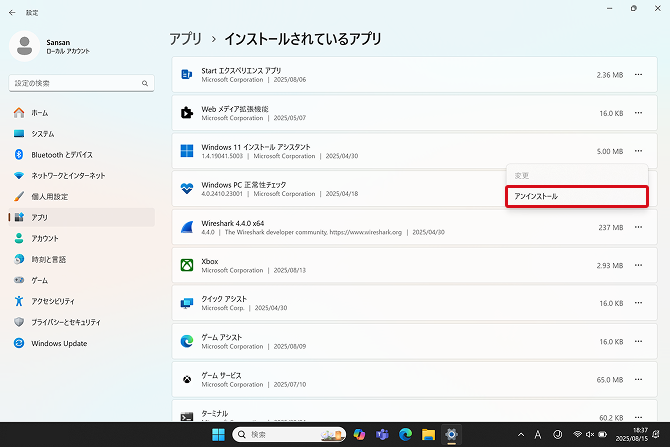Open the three-dot menu for Xbox

coord(638,265)
